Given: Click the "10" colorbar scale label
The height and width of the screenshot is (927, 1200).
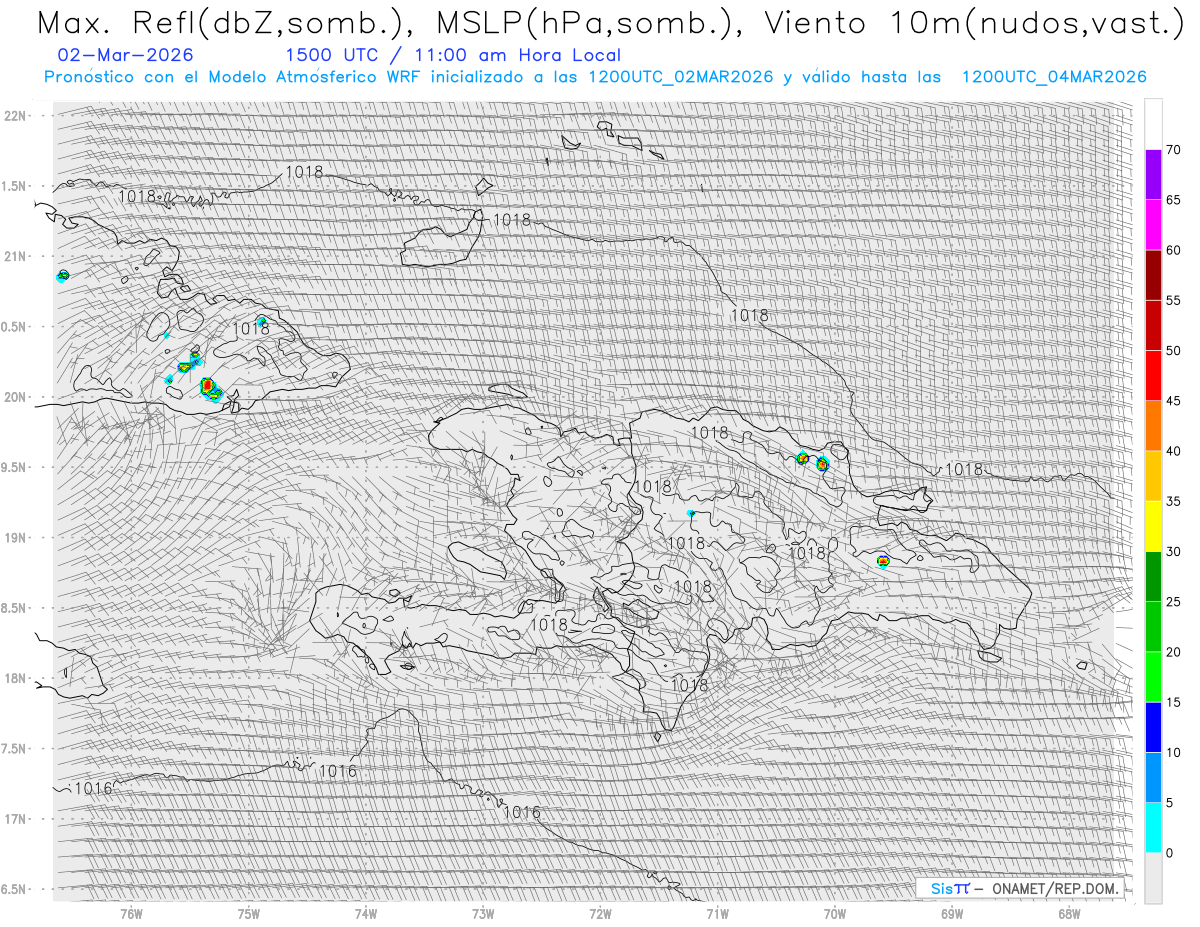Looking at the screenshot, I should [1173, 752].
